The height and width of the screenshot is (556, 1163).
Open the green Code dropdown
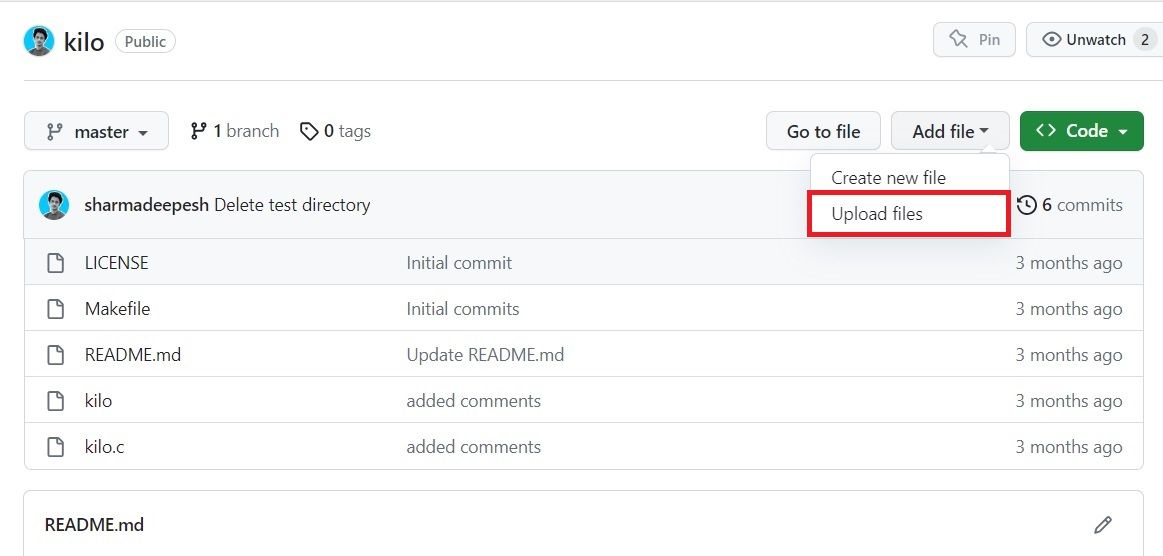pyautogui.click(x=1081, y=131)
